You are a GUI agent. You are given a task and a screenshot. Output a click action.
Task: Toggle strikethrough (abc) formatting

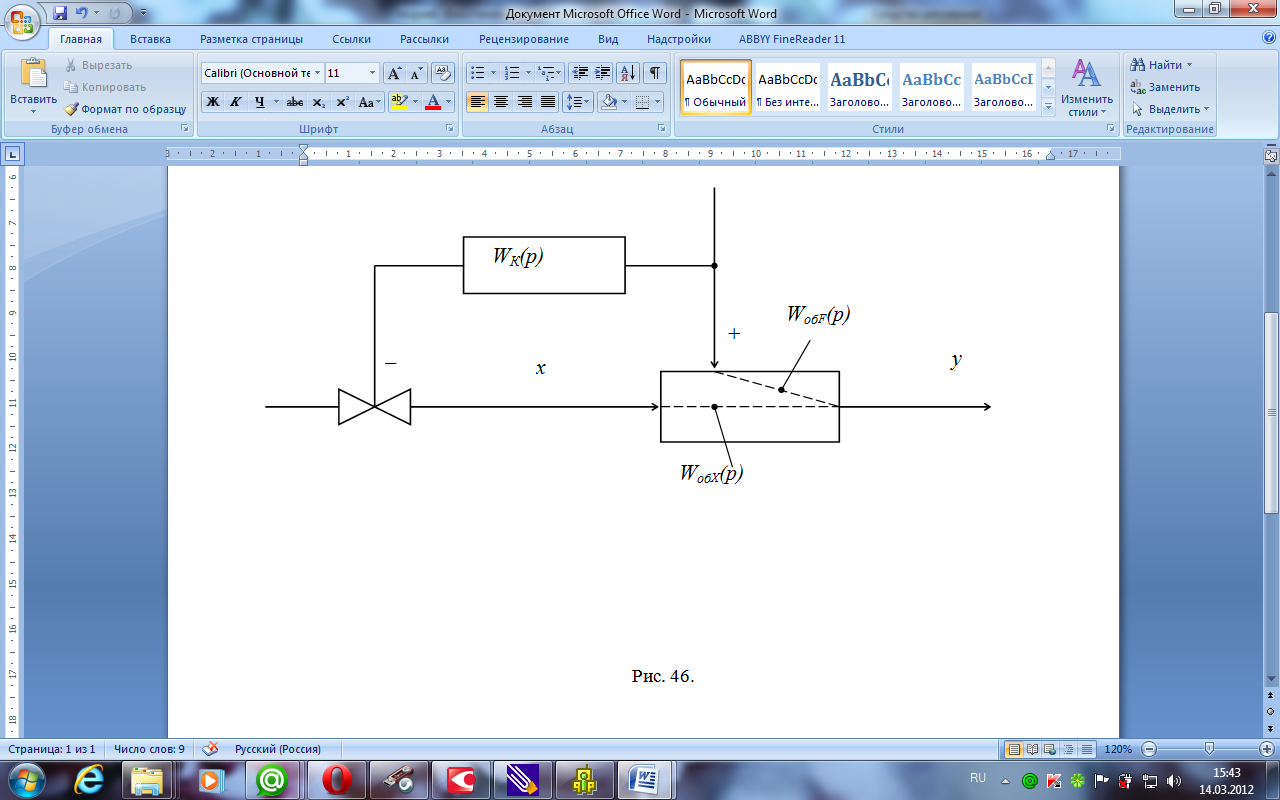pyautogui.click(x=295, y=102)
